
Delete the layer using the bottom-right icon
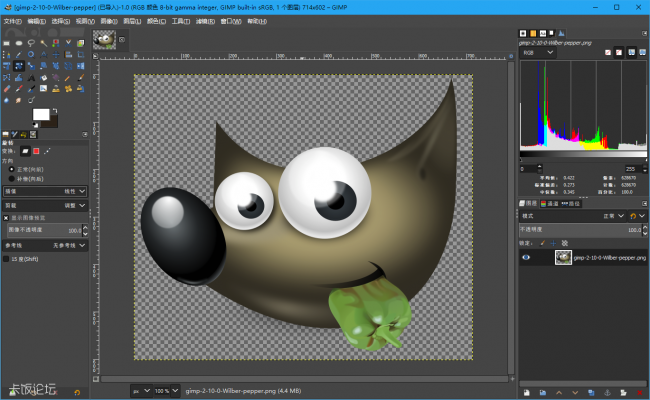click(641, 392)
